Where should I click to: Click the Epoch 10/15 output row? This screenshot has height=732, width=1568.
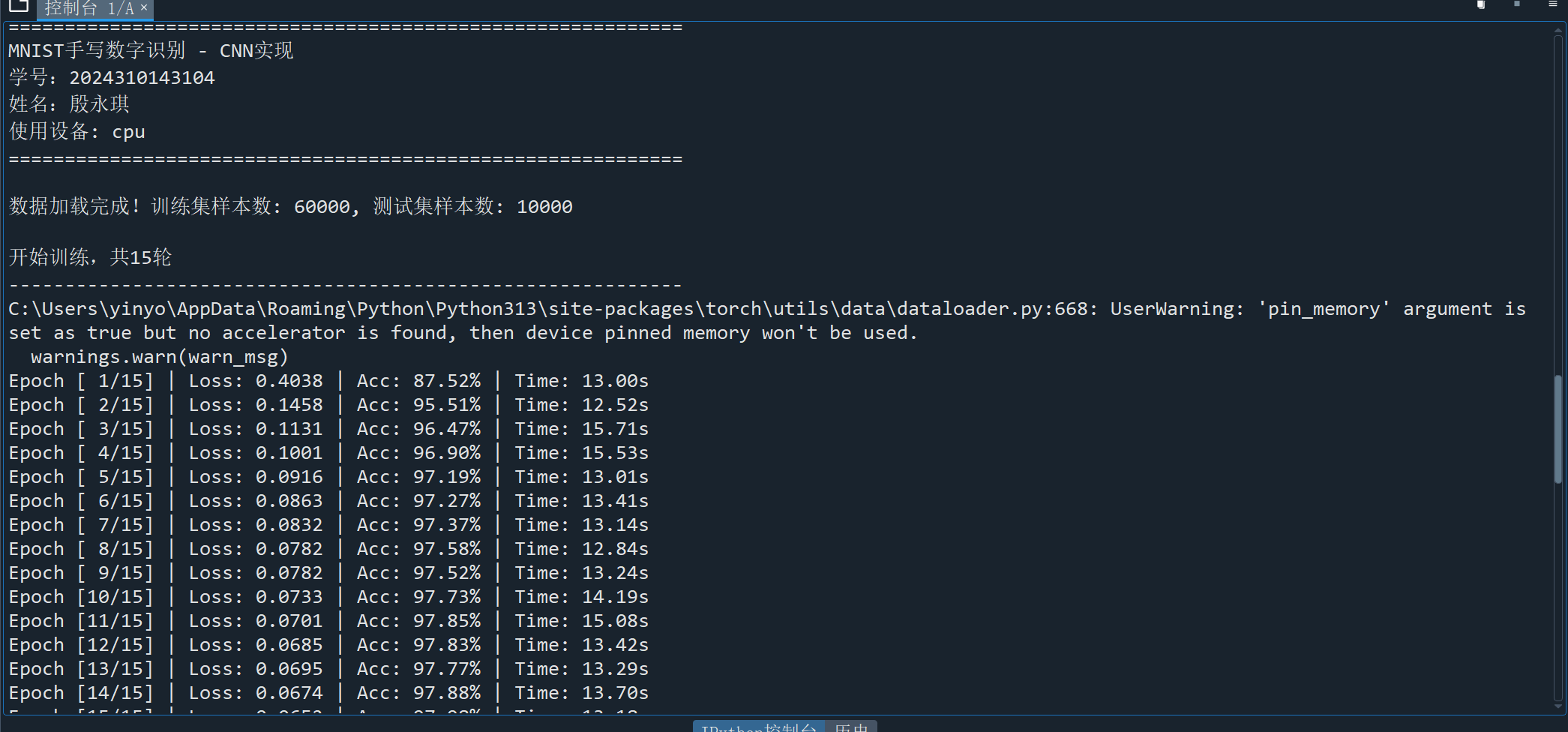tap(328, 596)
